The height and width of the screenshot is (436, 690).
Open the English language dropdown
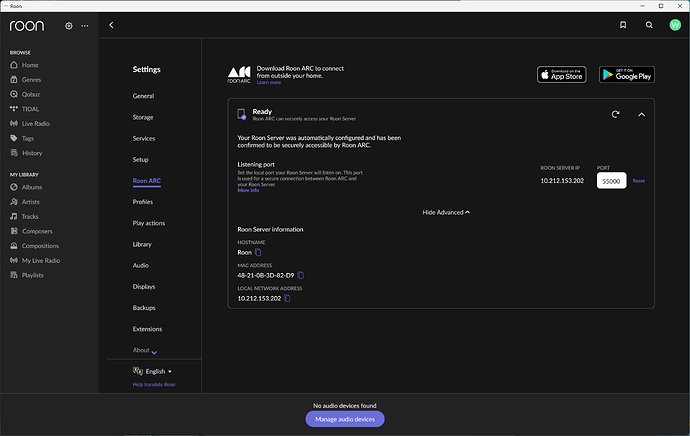pyautogui.click(x=152, y=371)
